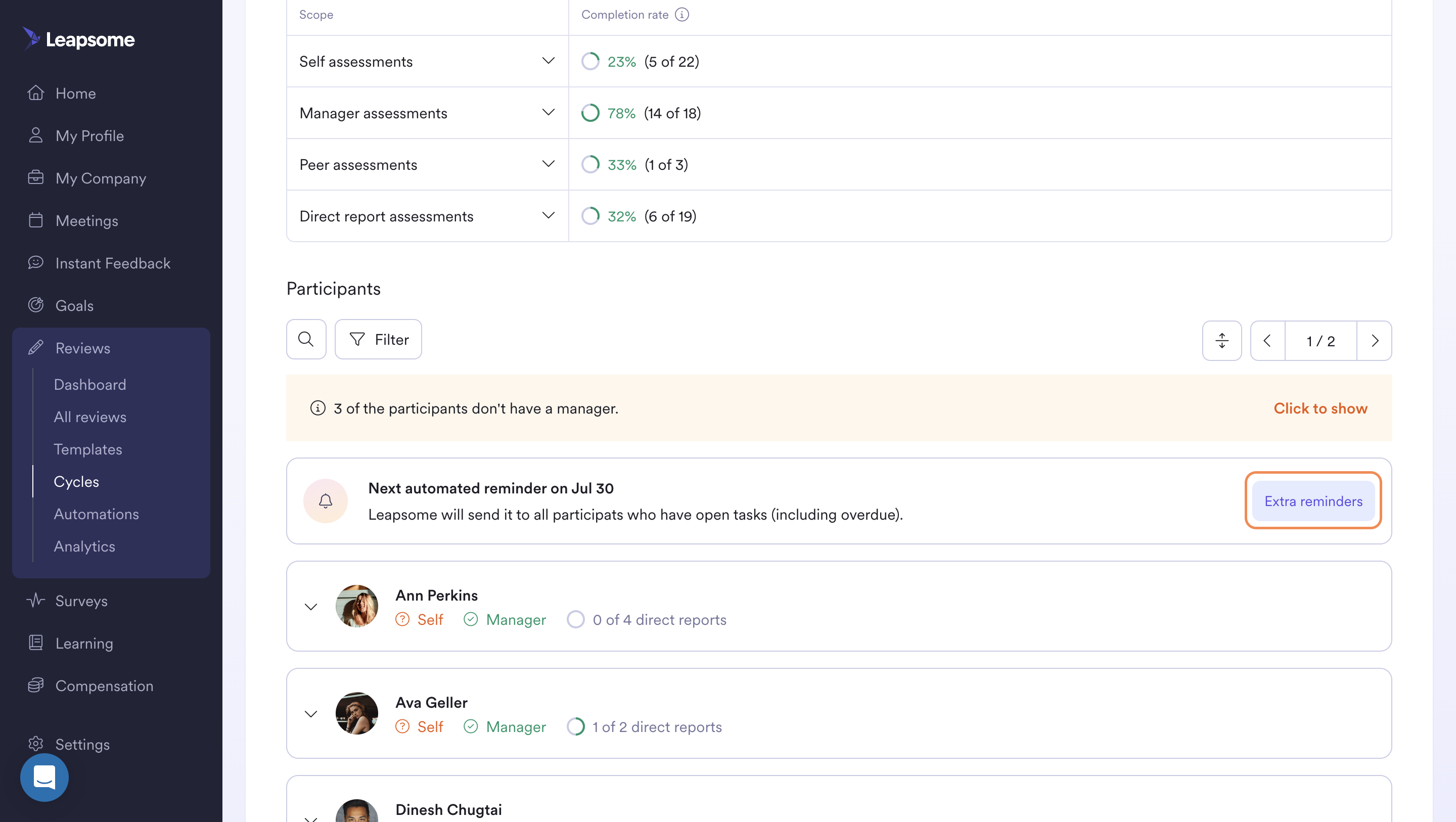Click info icon in manager warning banner
Screen dimensions: 1456x822
[317, 407]
